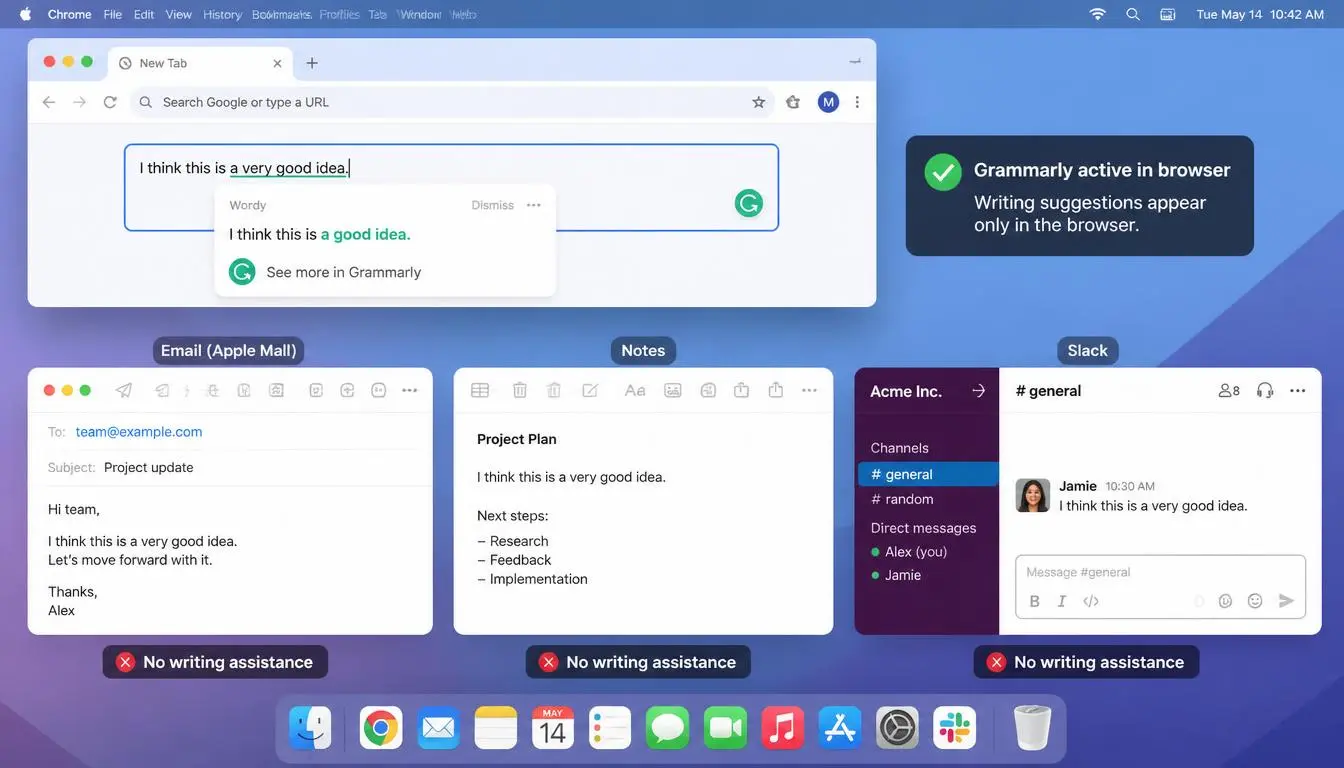Open the Trash in the Dock

(1032, 727)
